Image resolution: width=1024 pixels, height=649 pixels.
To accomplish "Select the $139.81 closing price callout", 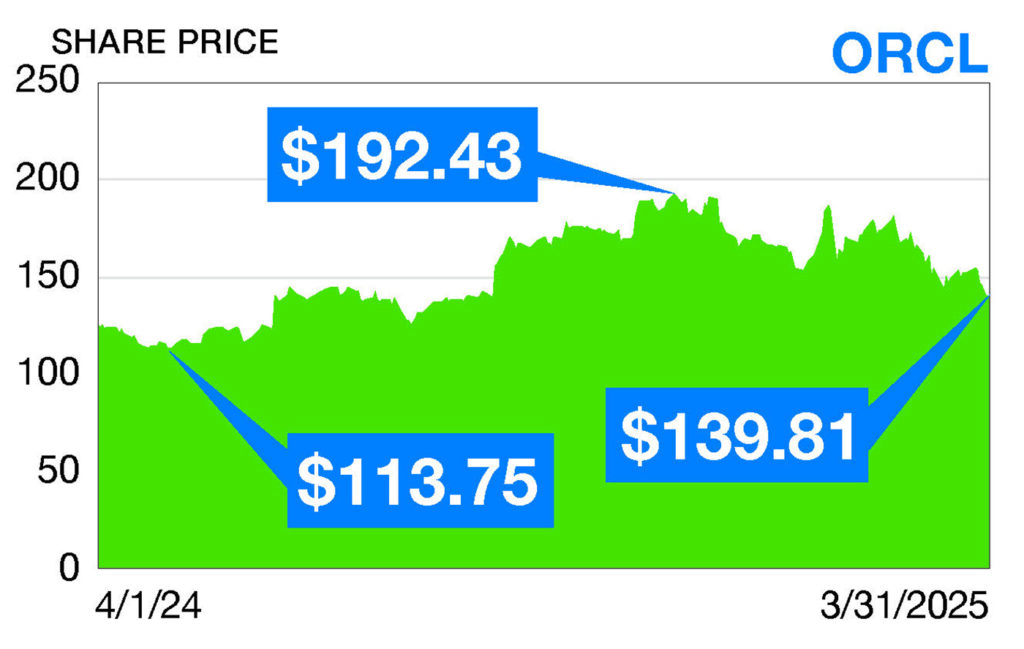I will (x=737, y=435).
